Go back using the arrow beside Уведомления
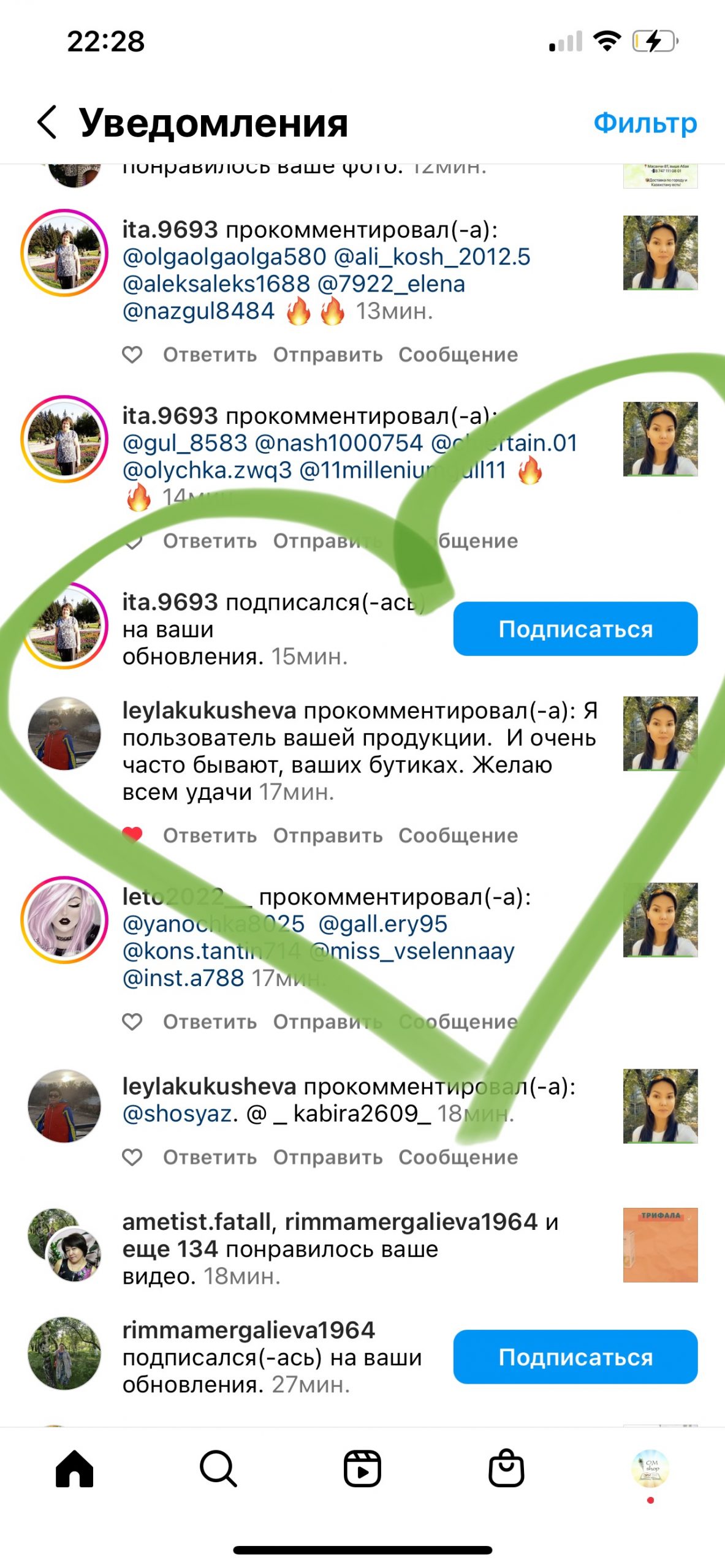The height and width of the screenshot is (1568, 725). tap(47, 122)
